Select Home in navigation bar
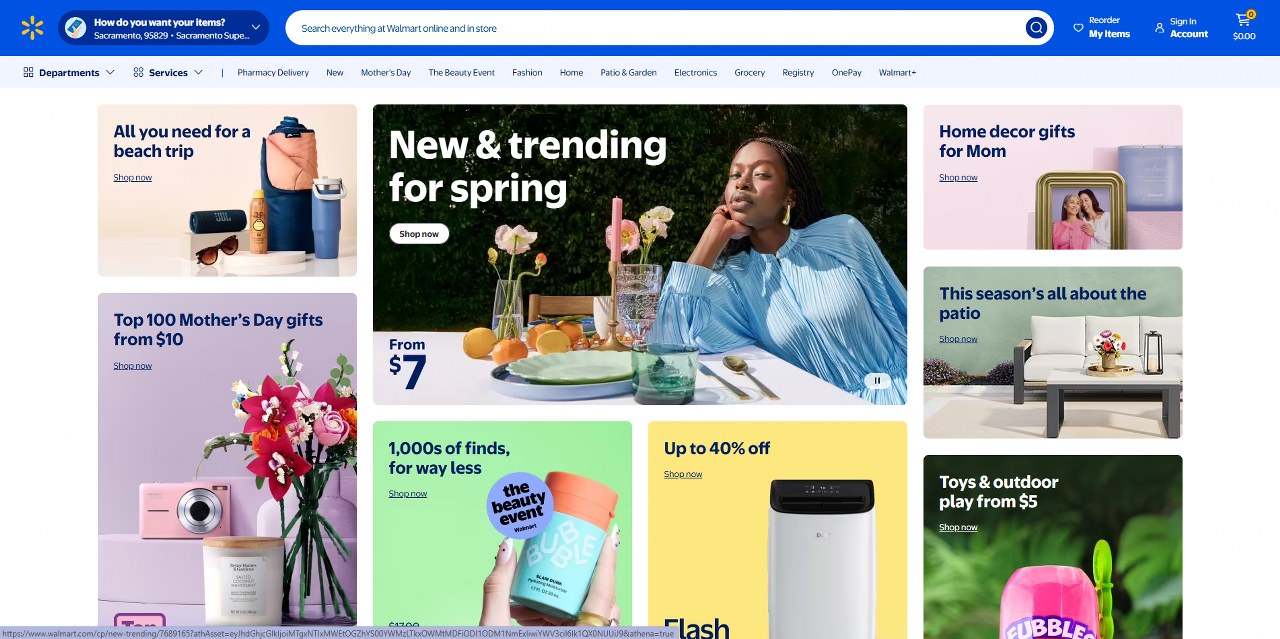This screenshot has height=639, width=1280. click(x=571, y=72)
